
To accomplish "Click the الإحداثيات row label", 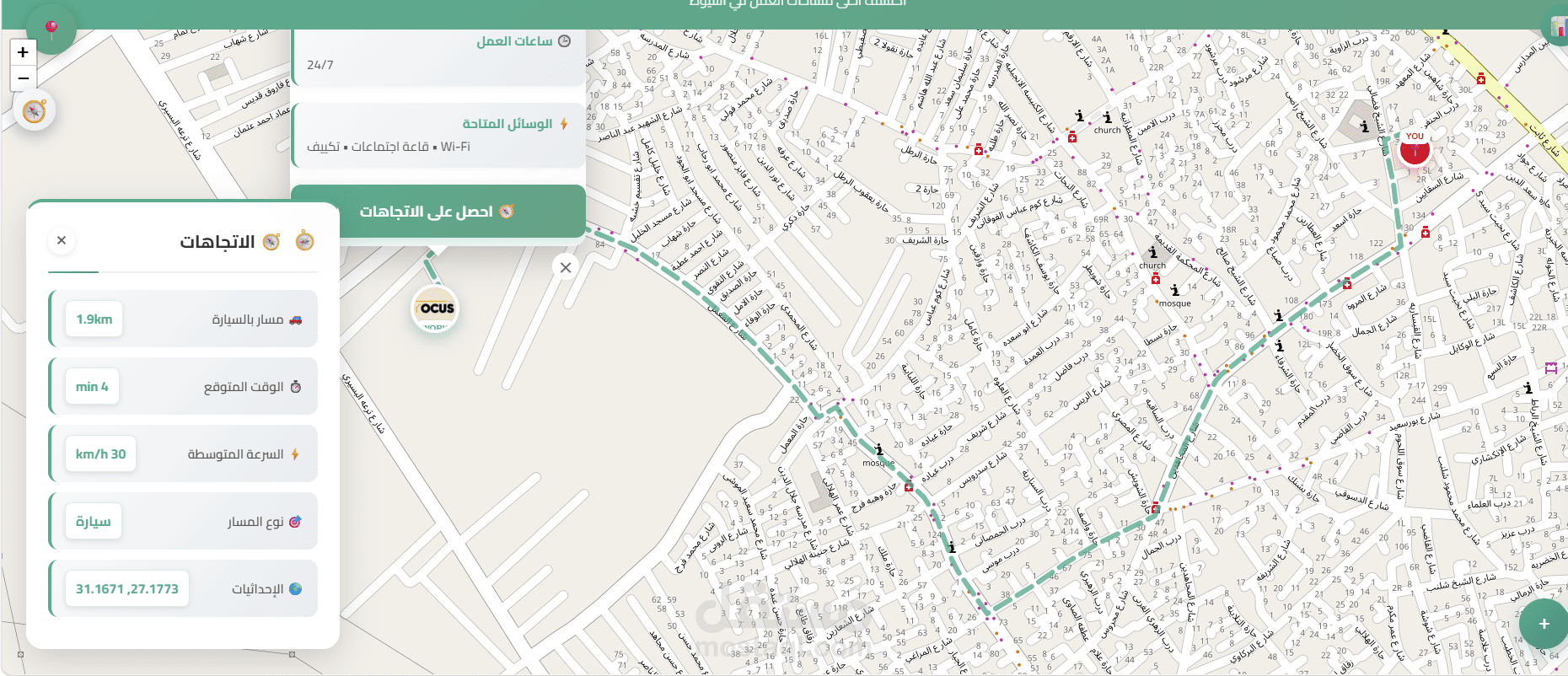I will tap(258, 589).
